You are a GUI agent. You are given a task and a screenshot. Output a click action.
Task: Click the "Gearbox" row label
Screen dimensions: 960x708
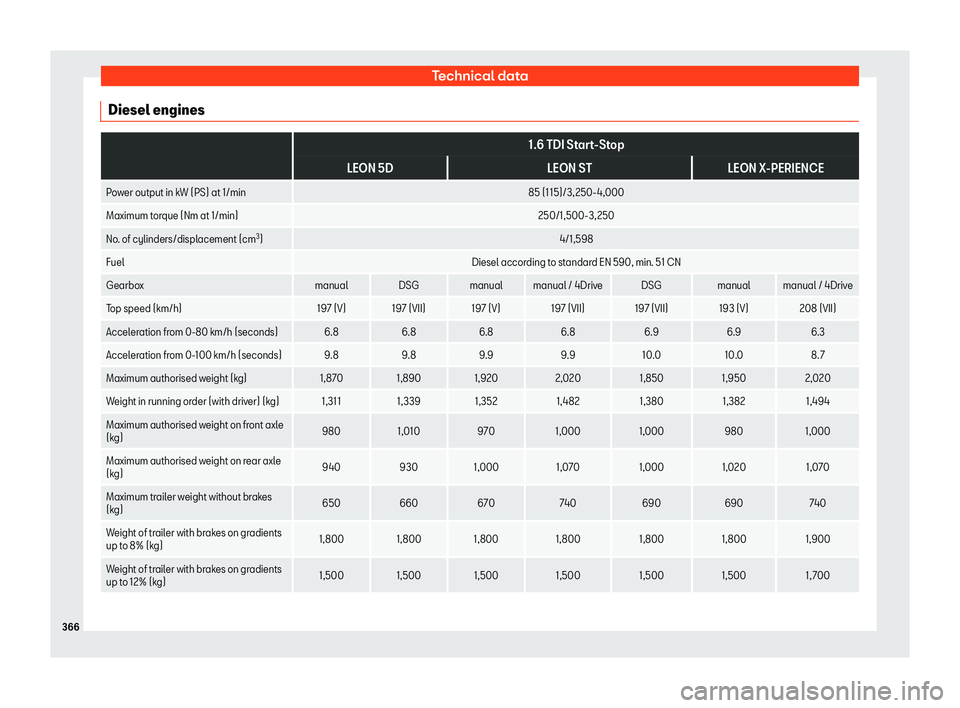pos(125,285)
